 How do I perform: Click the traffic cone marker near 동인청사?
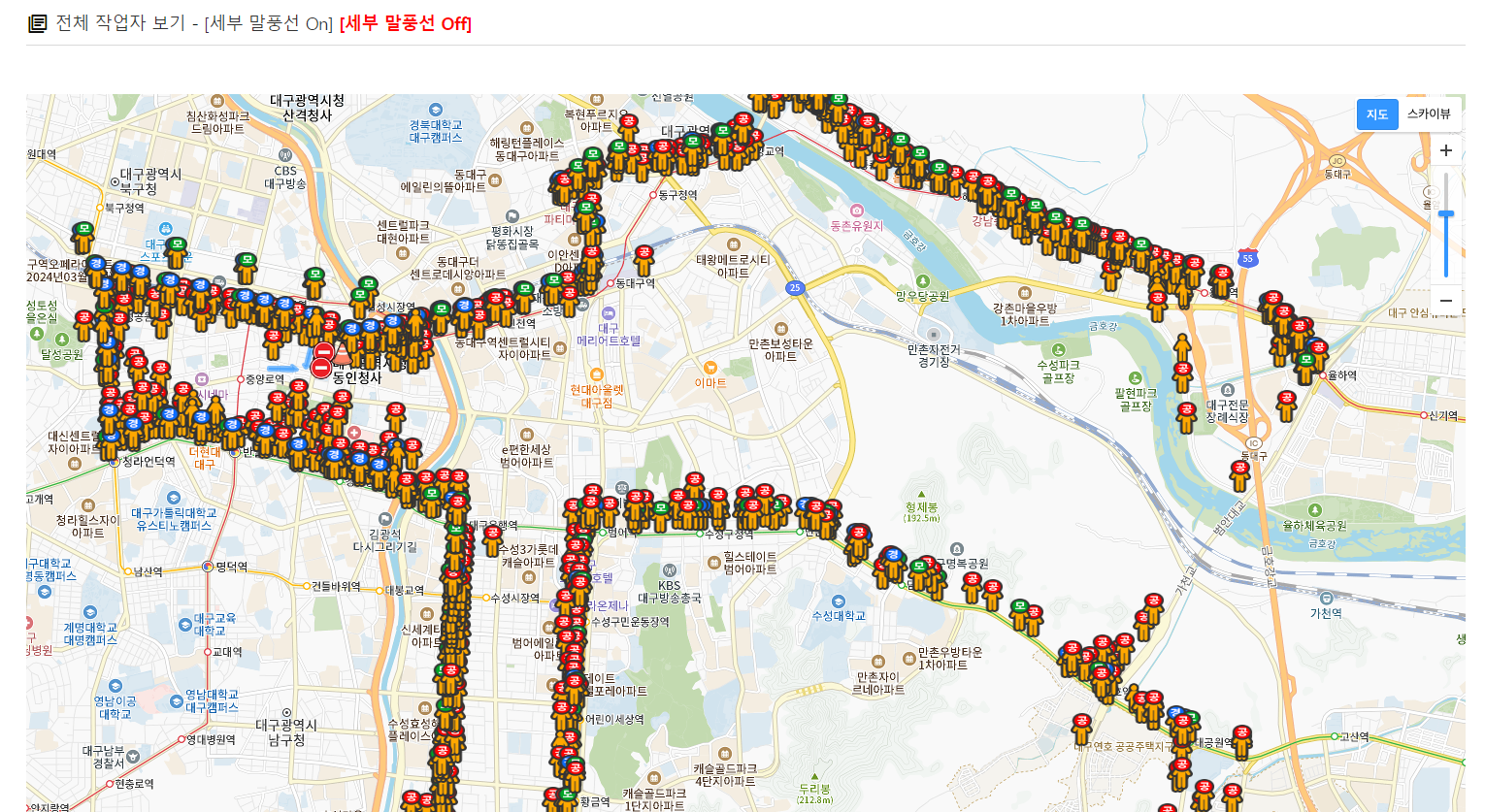point(342,354)
